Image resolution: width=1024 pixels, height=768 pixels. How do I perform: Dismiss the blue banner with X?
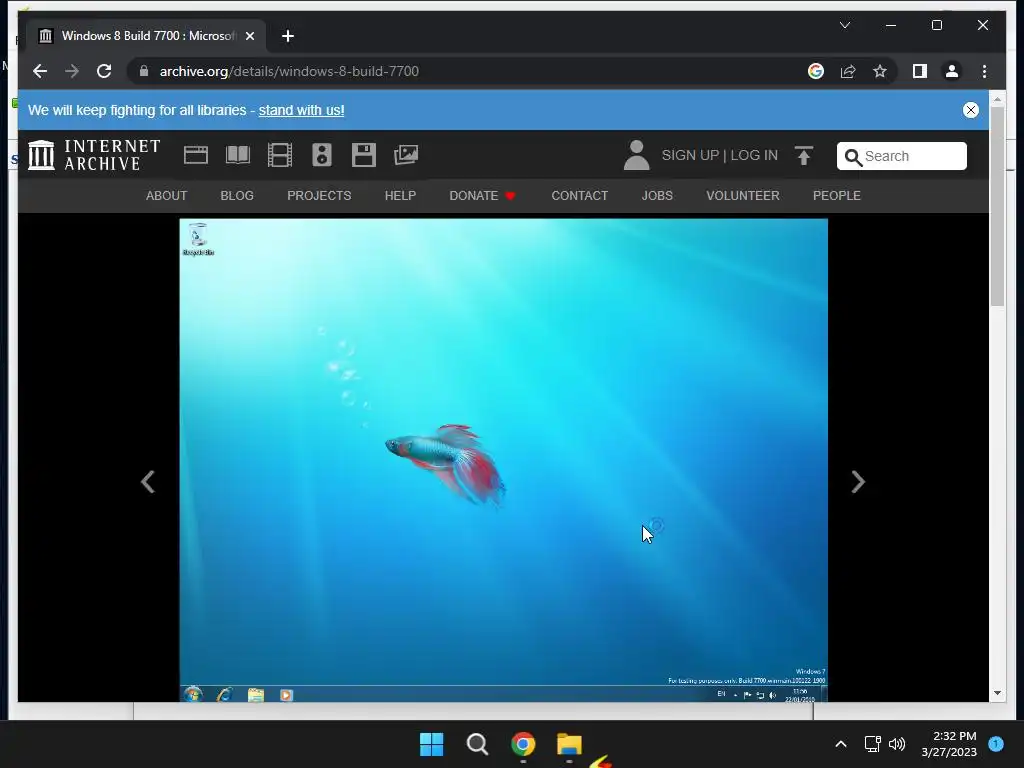coord(971,110)
